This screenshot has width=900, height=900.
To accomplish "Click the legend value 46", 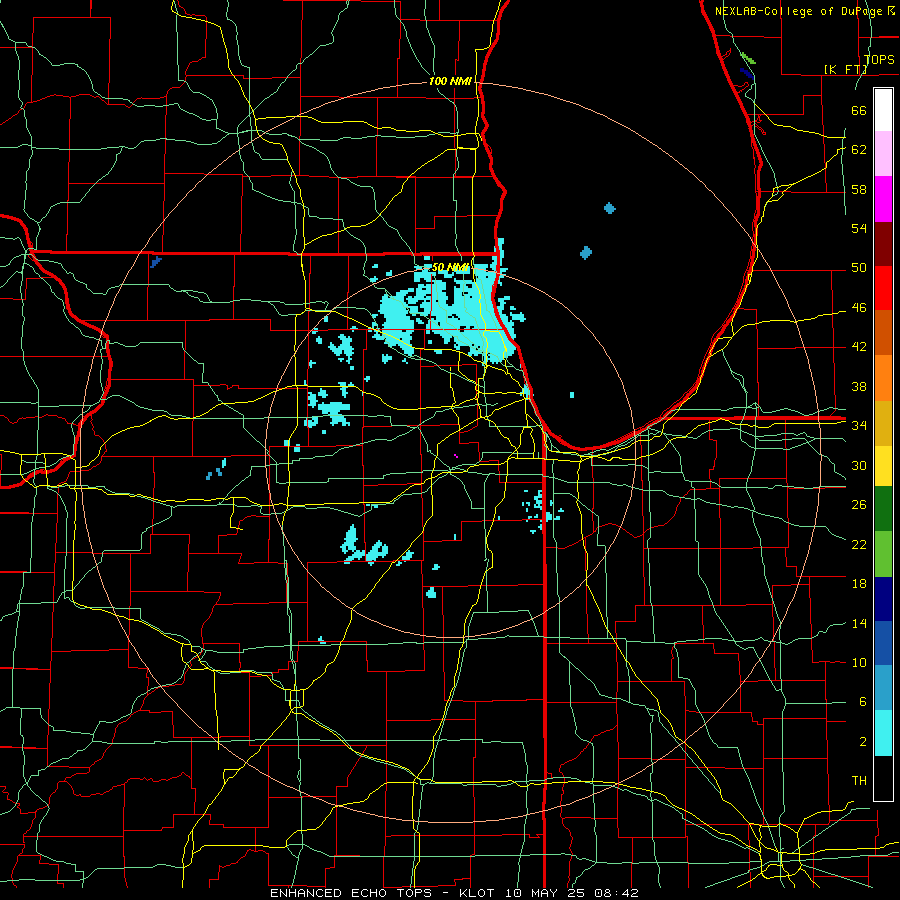I will click(859, 308).
